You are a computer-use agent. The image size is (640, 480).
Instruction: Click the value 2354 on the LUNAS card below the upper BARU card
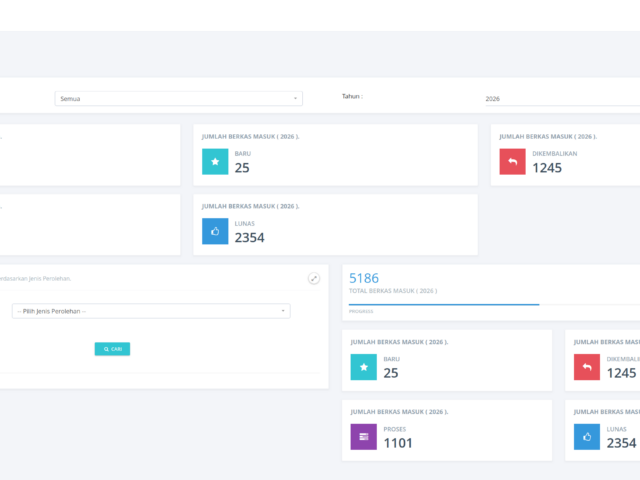(x=249, y=238)
